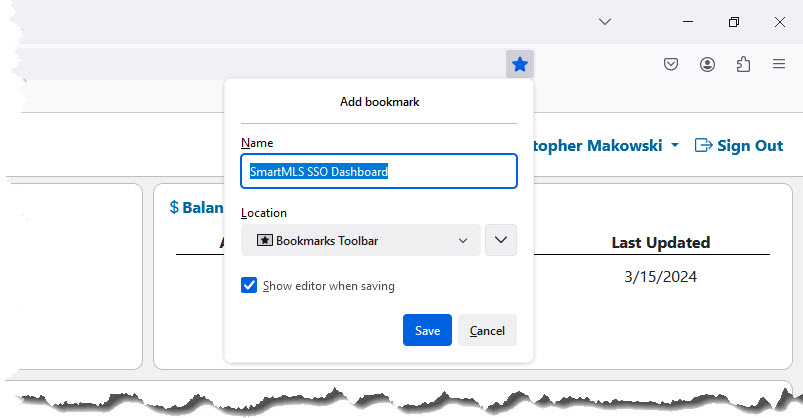This screenshot has height=418, width=803.
Task: Click the Show editor when saving label
Action: tap(329, 286)
